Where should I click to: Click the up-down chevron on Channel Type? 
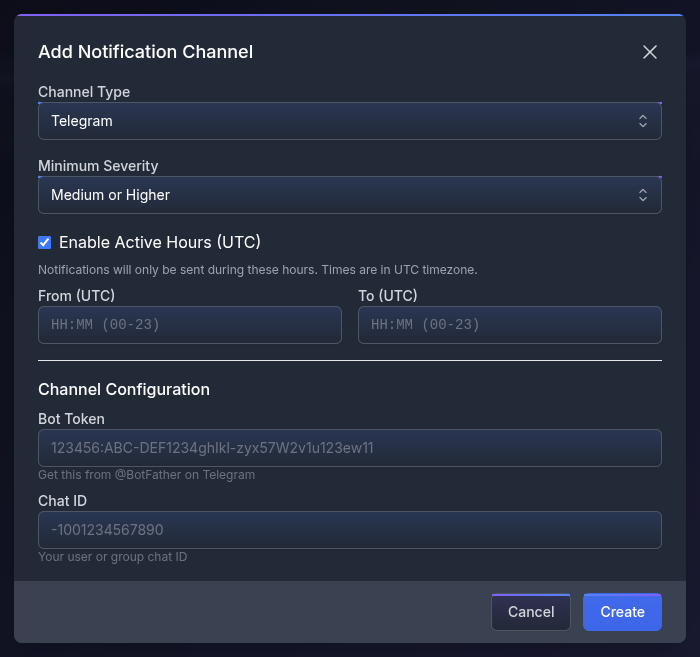coord(643,121)
